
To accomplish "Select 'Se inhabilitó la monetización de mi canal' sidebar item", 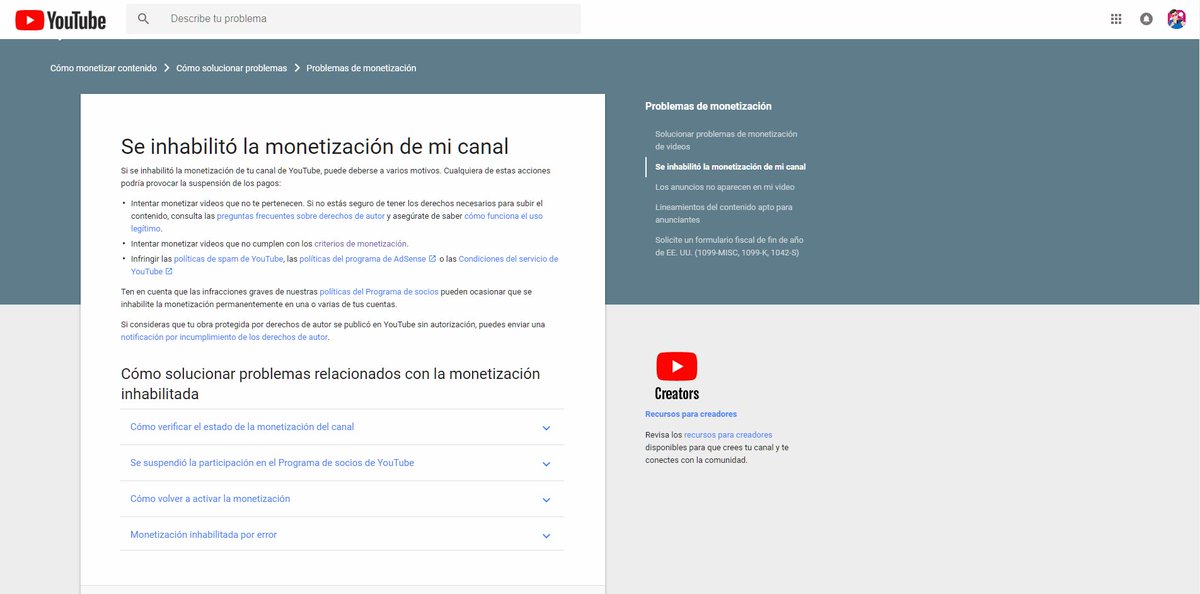I will tap(730, 167).
